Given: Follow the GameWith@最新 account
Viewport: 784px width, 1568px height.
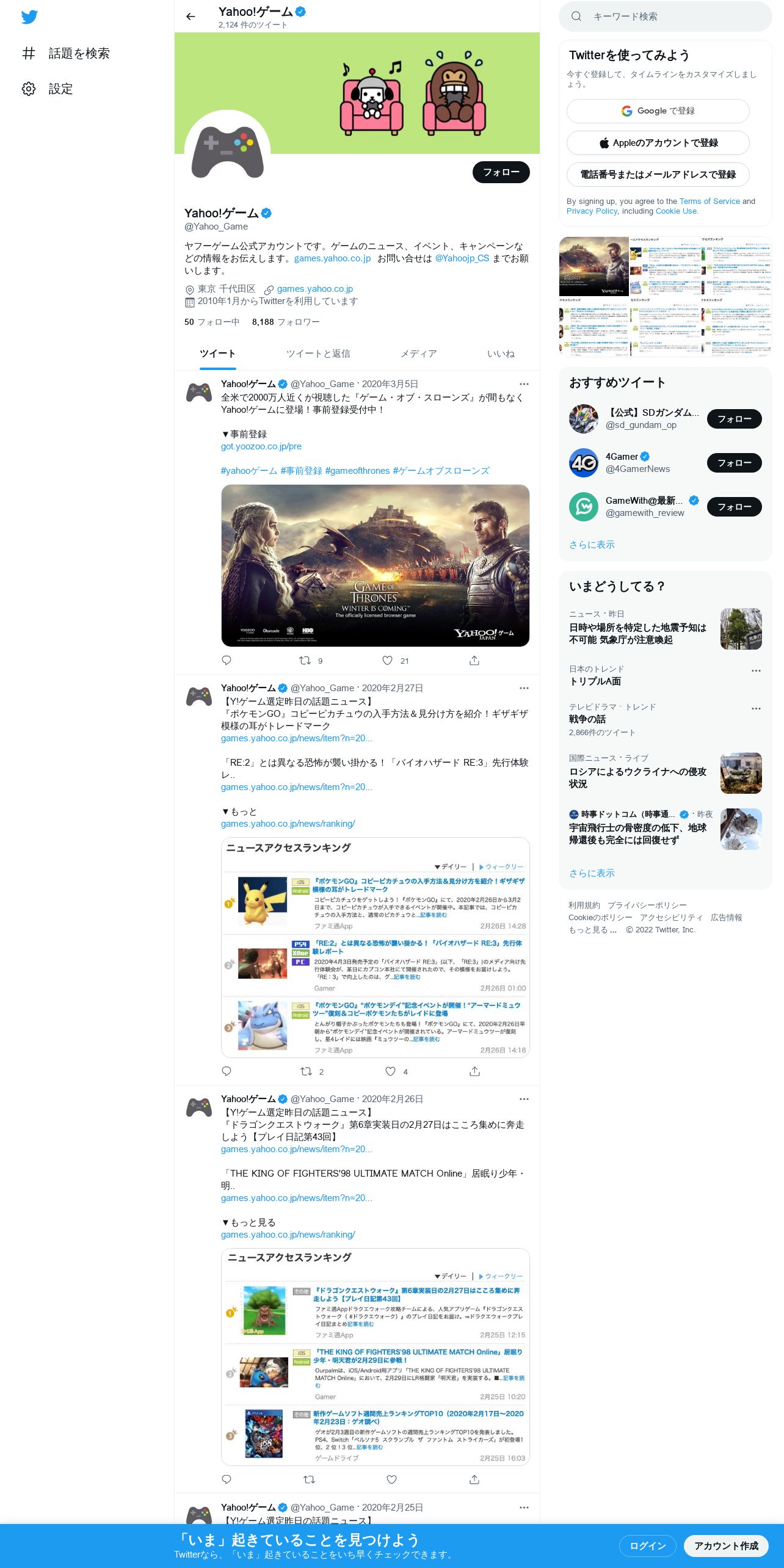Looking at the screenshot, I should click(734, 507).
